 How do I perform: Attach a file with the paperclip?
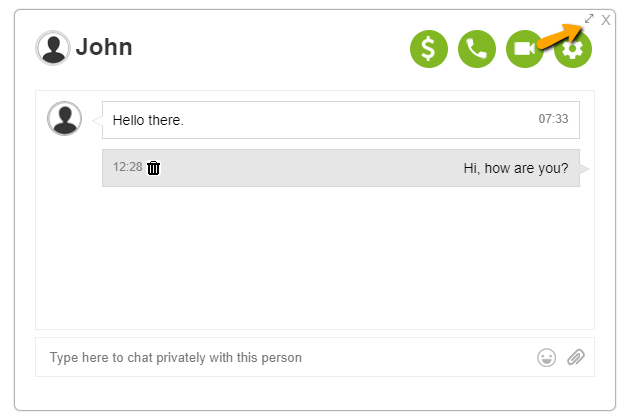576,357
